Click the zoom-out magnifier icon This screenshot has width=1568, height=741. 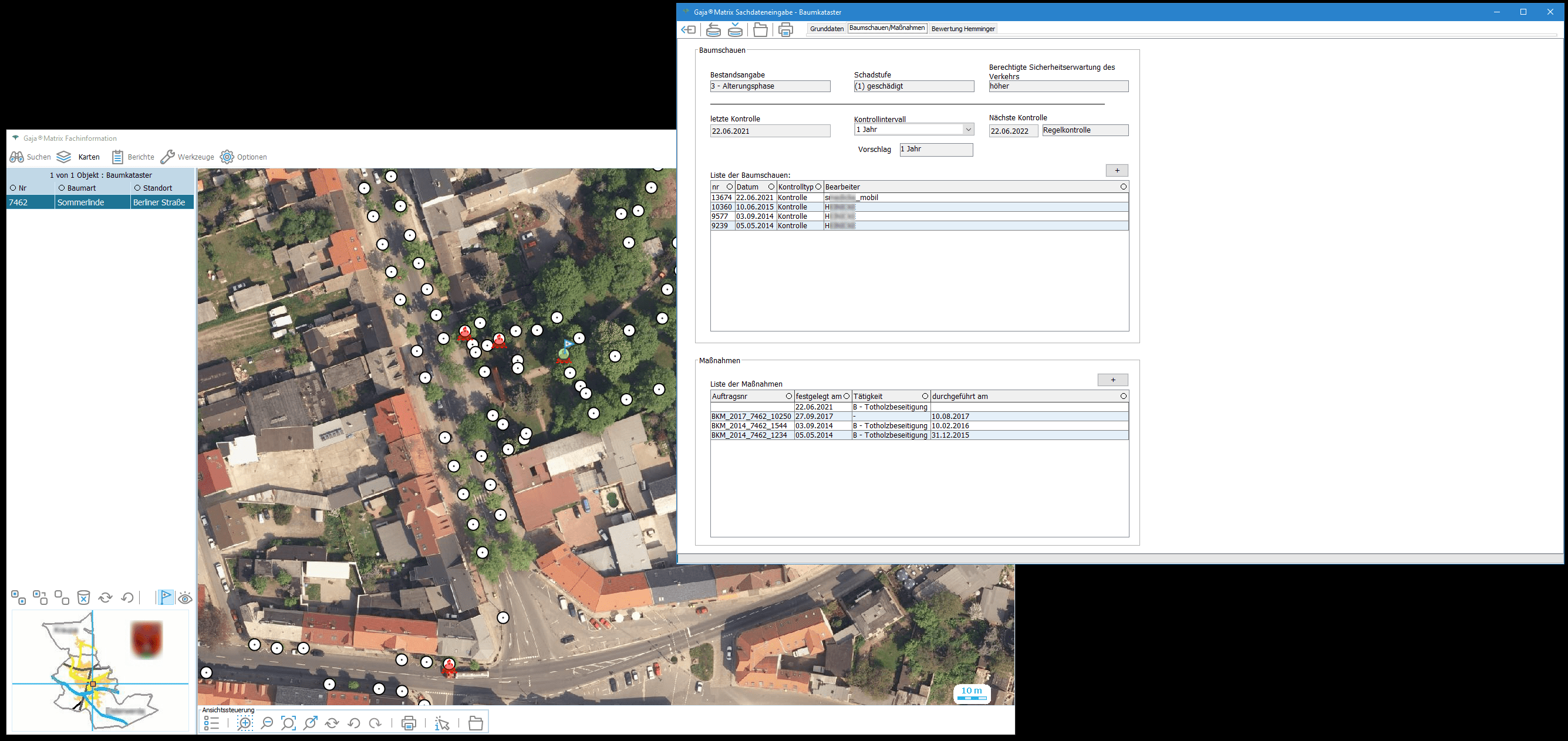tap(267, 723)
